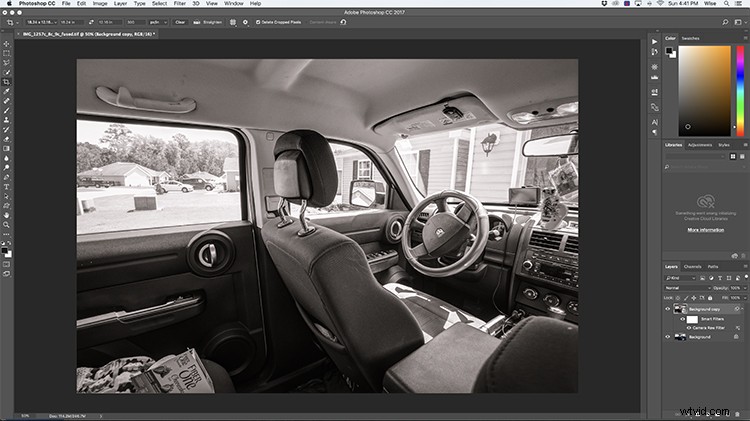Hide the Background copy layer
Image resolution: width=750 pixels, height=421 pixels.
click(668, 310)
